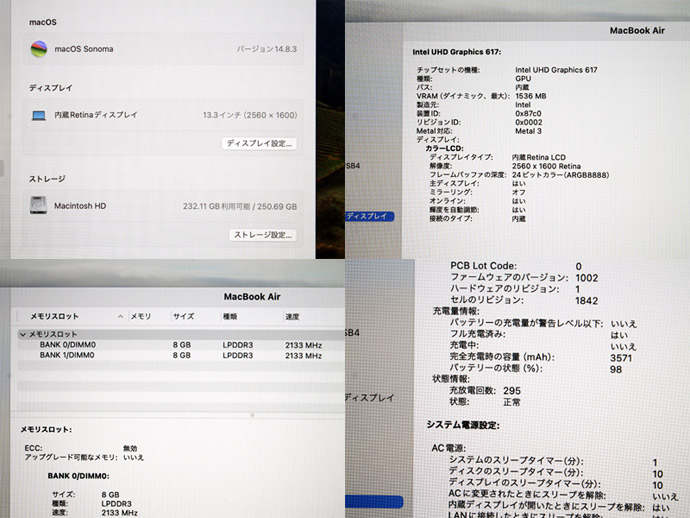The width and height of the screenshot is (690, 518).
Task: Select BANK 1/DIMM0 row in memory table
Action: click(181, 355)
